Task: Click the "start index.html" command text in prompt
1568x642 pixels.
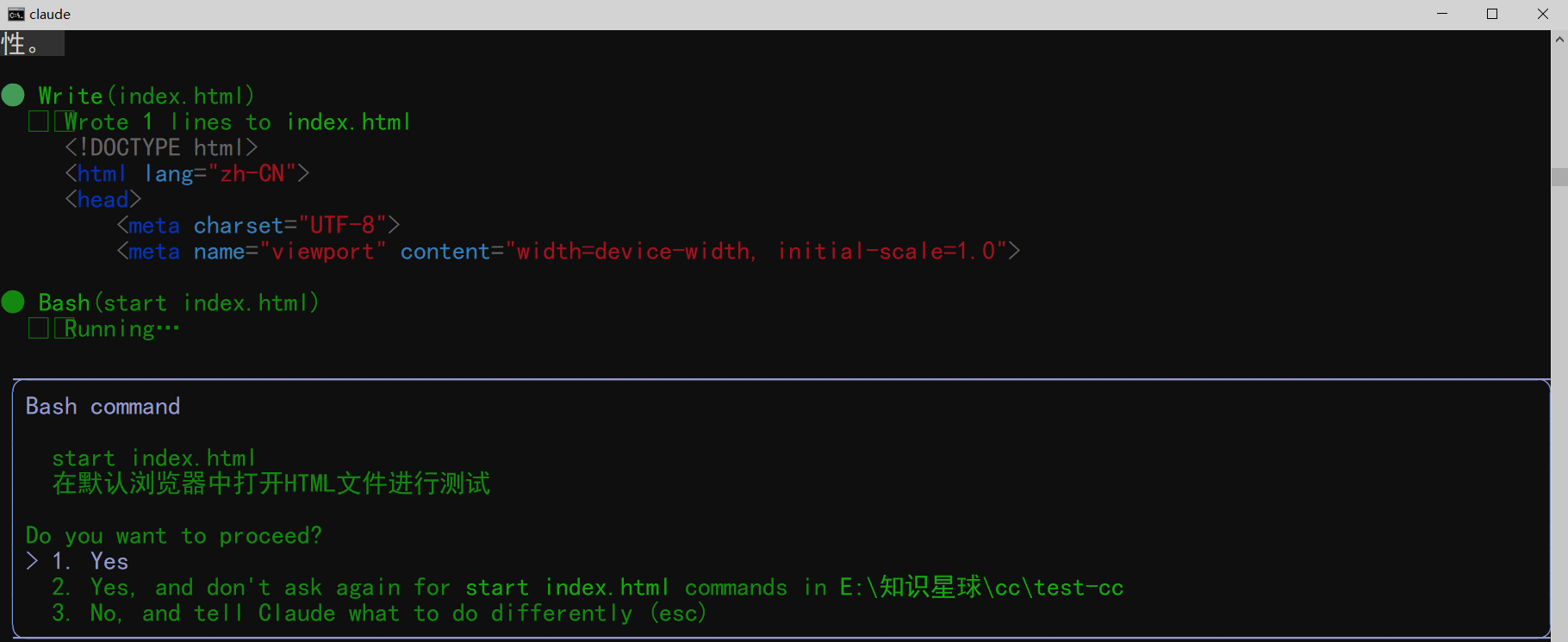Action: pos(154,458)
